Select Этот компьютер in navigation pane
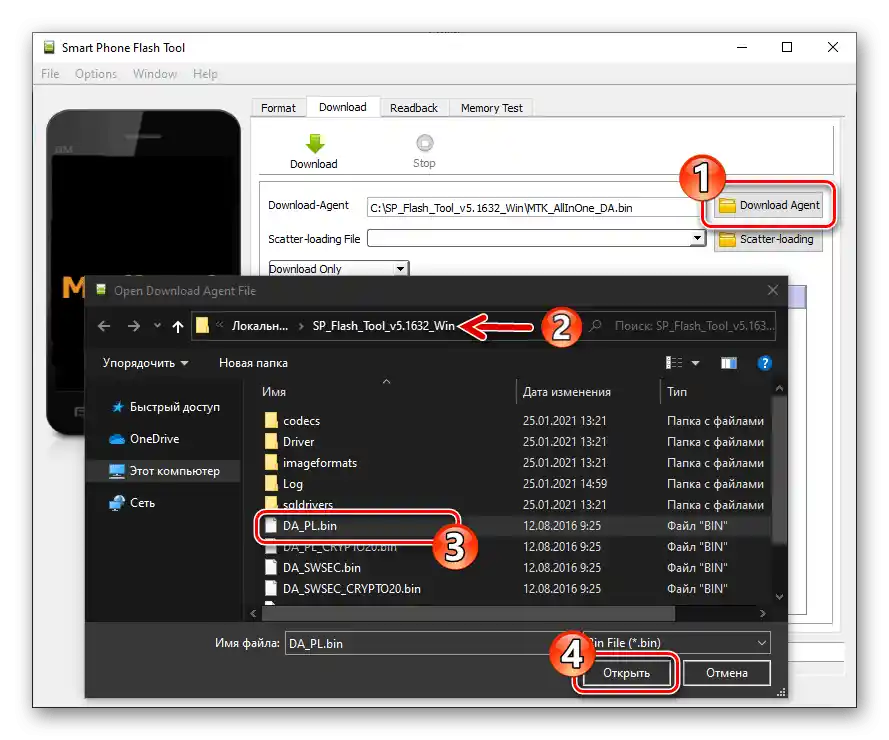This screenshot has width=889, height=740. [x=164, y=471]
